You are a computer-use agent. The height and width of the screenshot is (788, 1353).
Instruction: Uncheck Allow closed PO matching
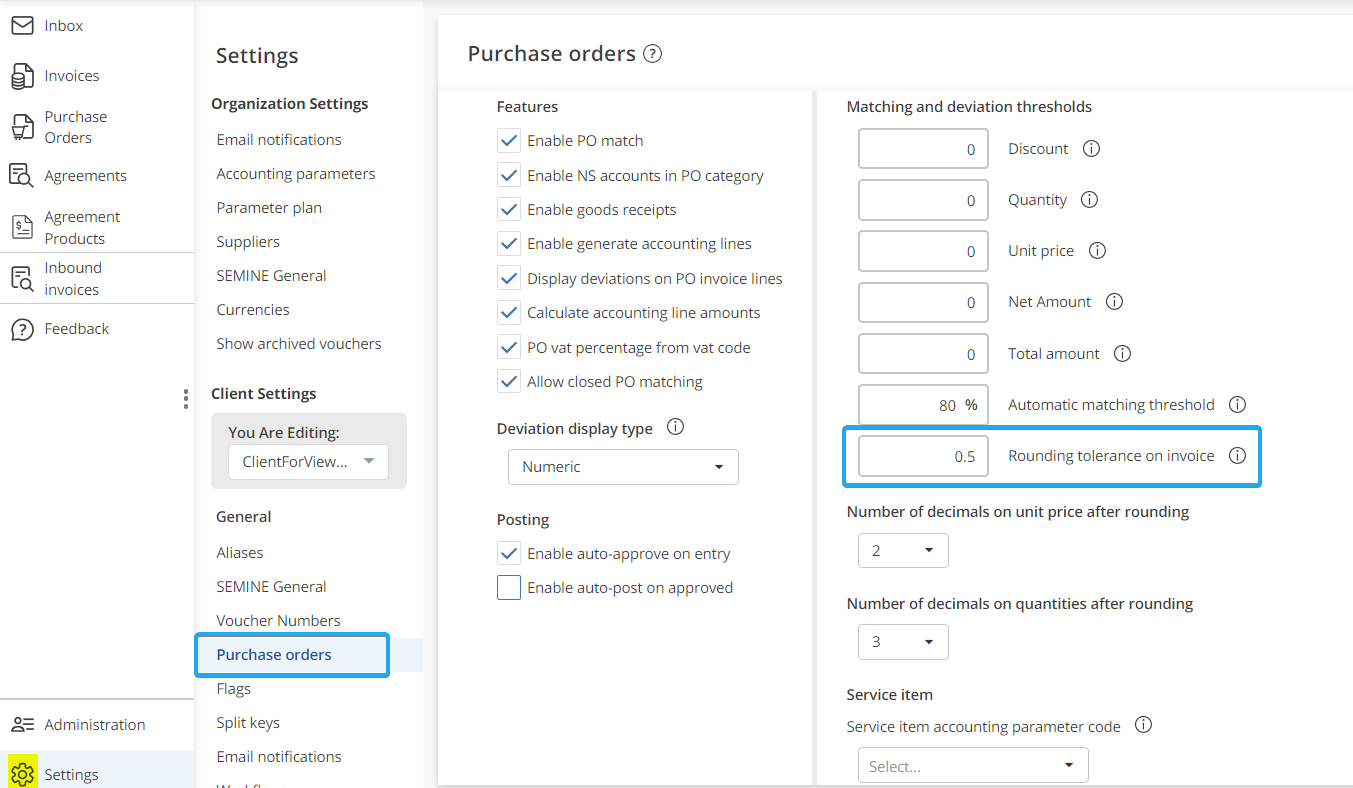coord(509,382)
